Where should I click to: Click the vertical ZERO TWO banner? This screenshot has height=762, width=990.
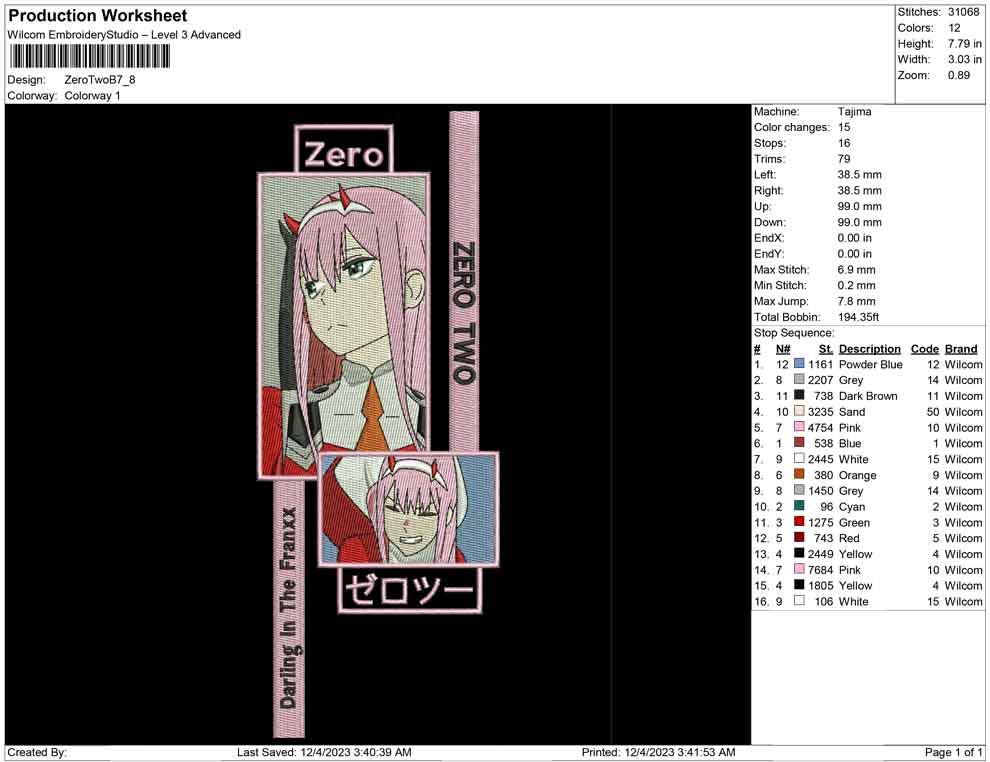point(464,281)
